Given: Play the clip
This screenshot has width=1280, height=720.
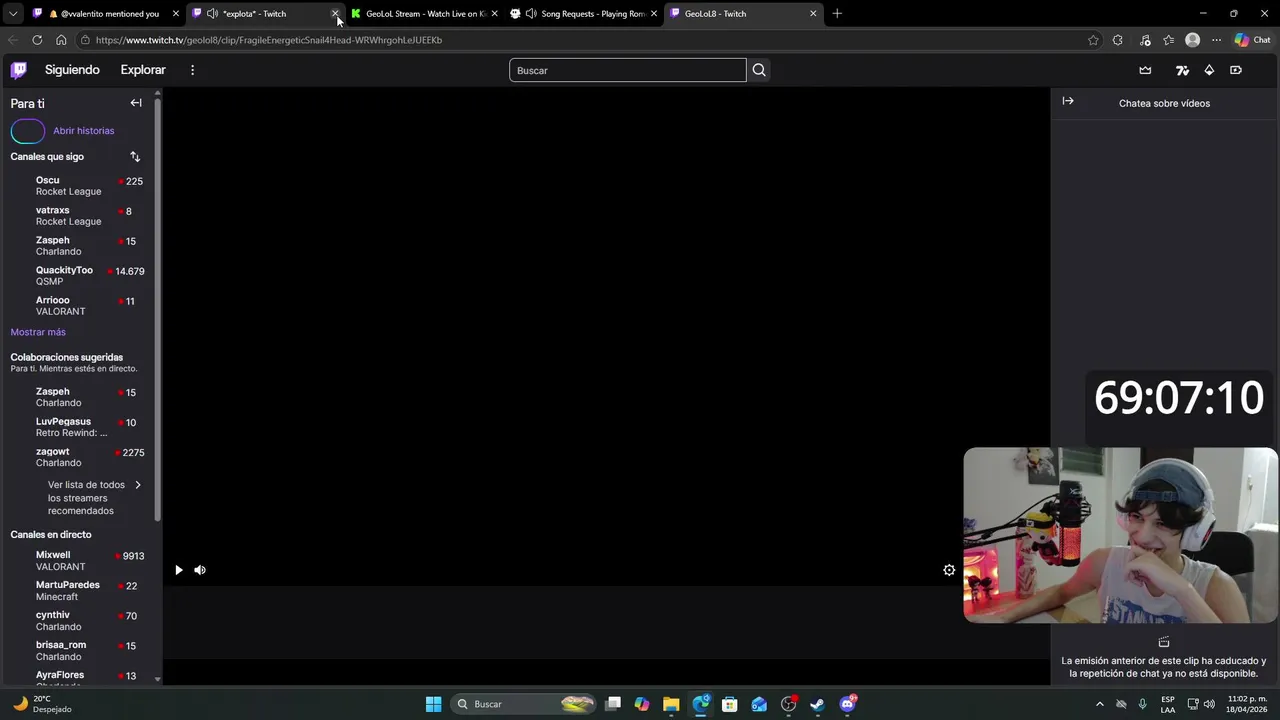Looking at the screenshot, I should pyautogui.click(x=179, y=570).
